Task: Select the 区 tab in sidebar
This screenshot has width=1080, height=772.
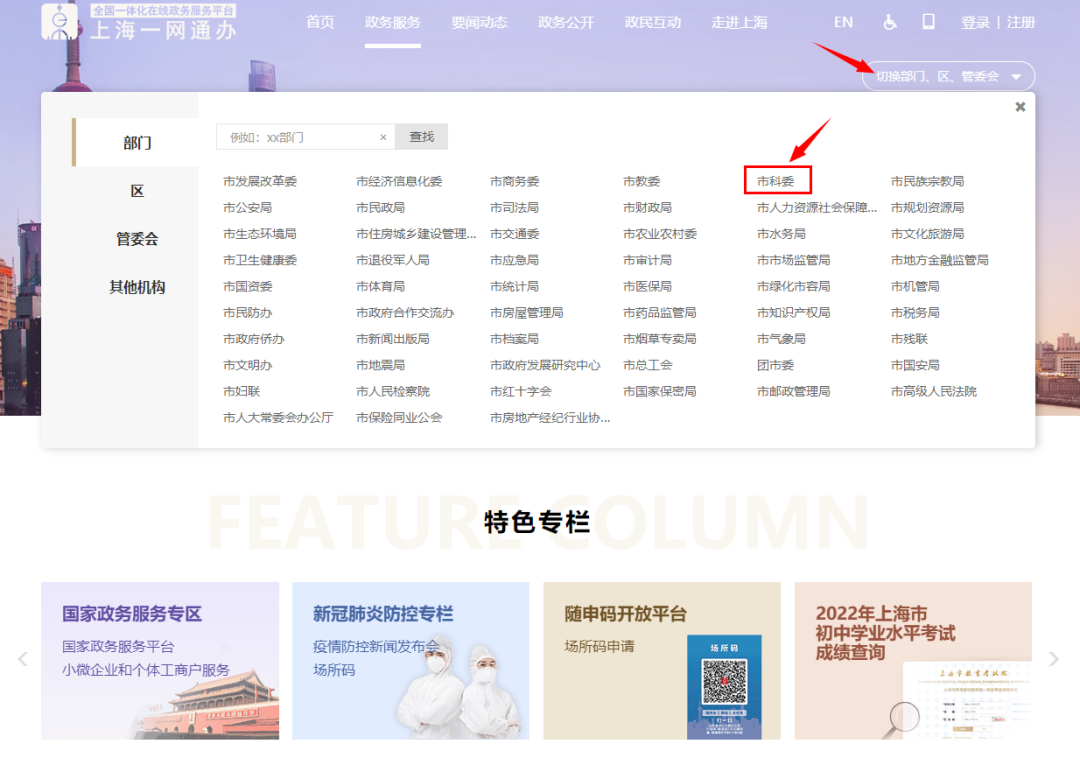Action: (x=137, y=191)
